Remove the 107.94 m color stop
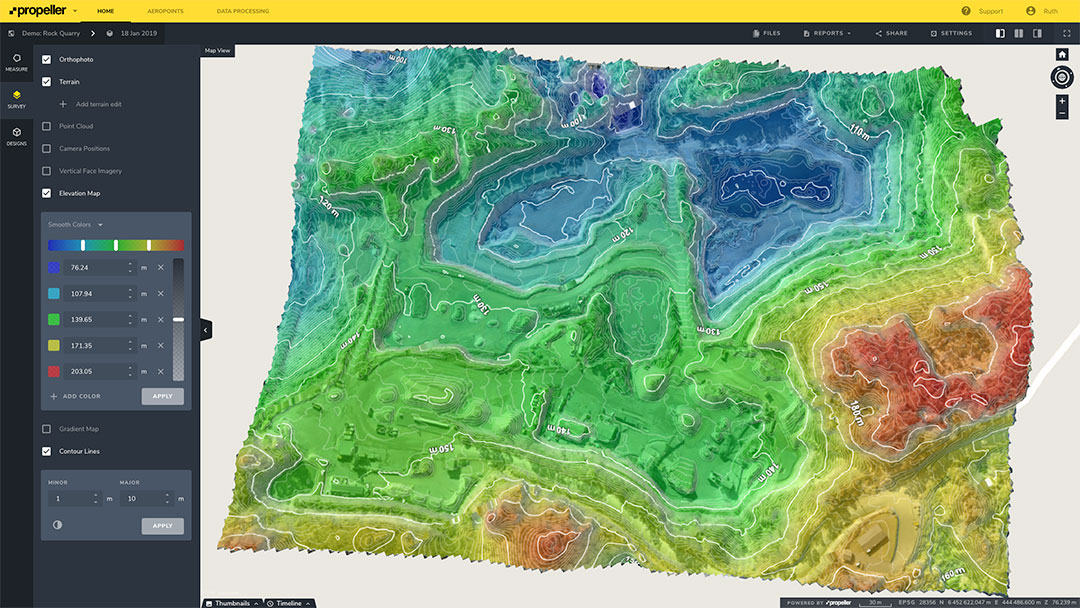Image resolution: width=1080 pixels, height=608 pixels. pyautogui.click(x=160, y=293)
